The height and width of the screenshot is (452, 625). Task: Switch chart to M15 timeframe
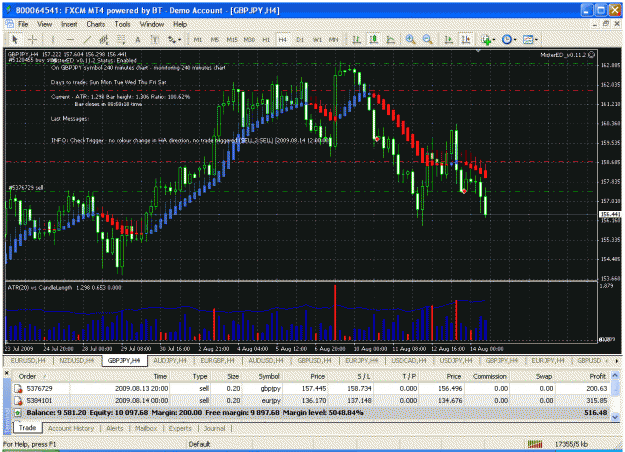pyautogui.click(x=232, y=39)
